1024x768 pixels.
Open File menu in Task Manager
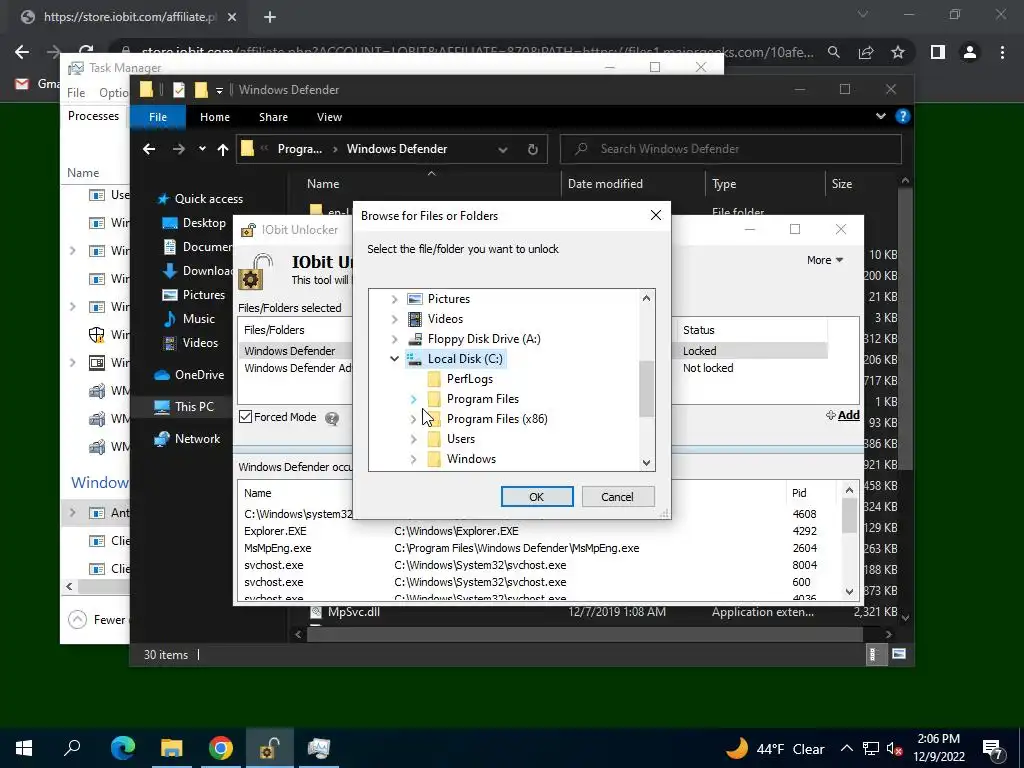pyautogui.click(x=76, y=93)
